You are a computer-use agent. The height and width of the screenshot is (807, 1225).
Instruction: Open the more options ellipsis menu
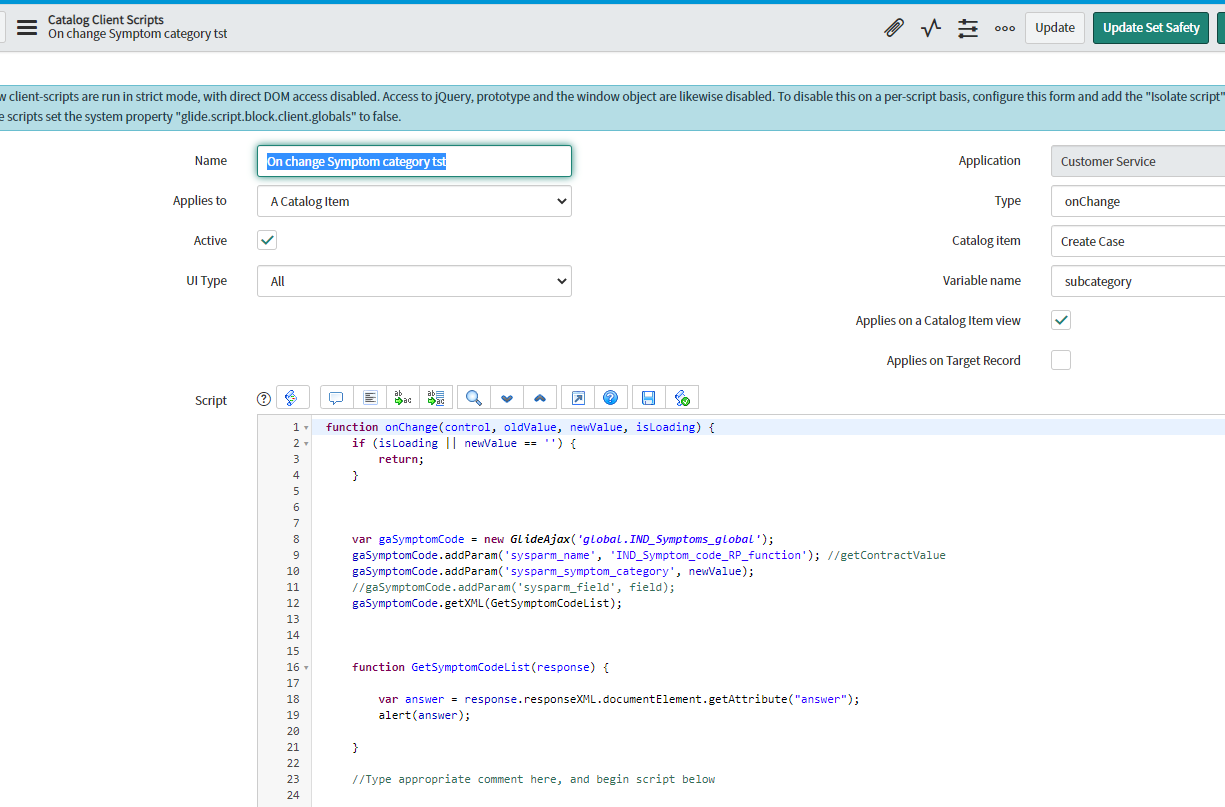(1005, 28)
